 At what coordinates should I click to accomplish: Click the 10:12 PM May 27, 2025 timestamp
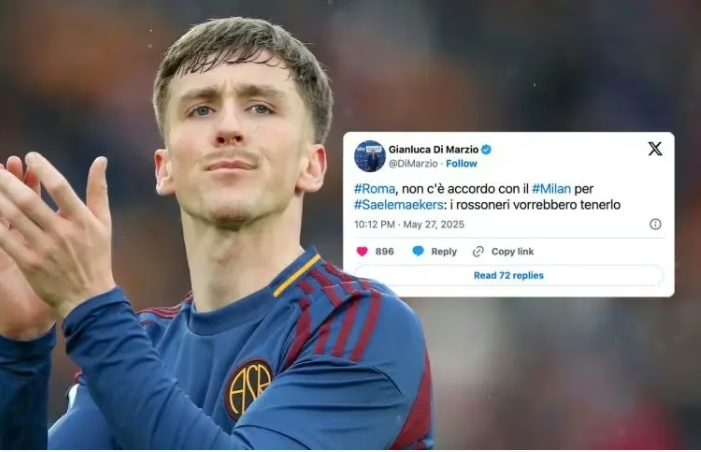tap(409, 224)
